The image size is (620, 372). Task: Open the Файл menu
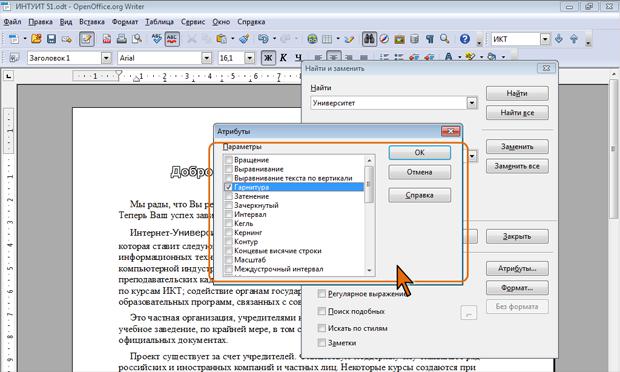pos(12,22)
